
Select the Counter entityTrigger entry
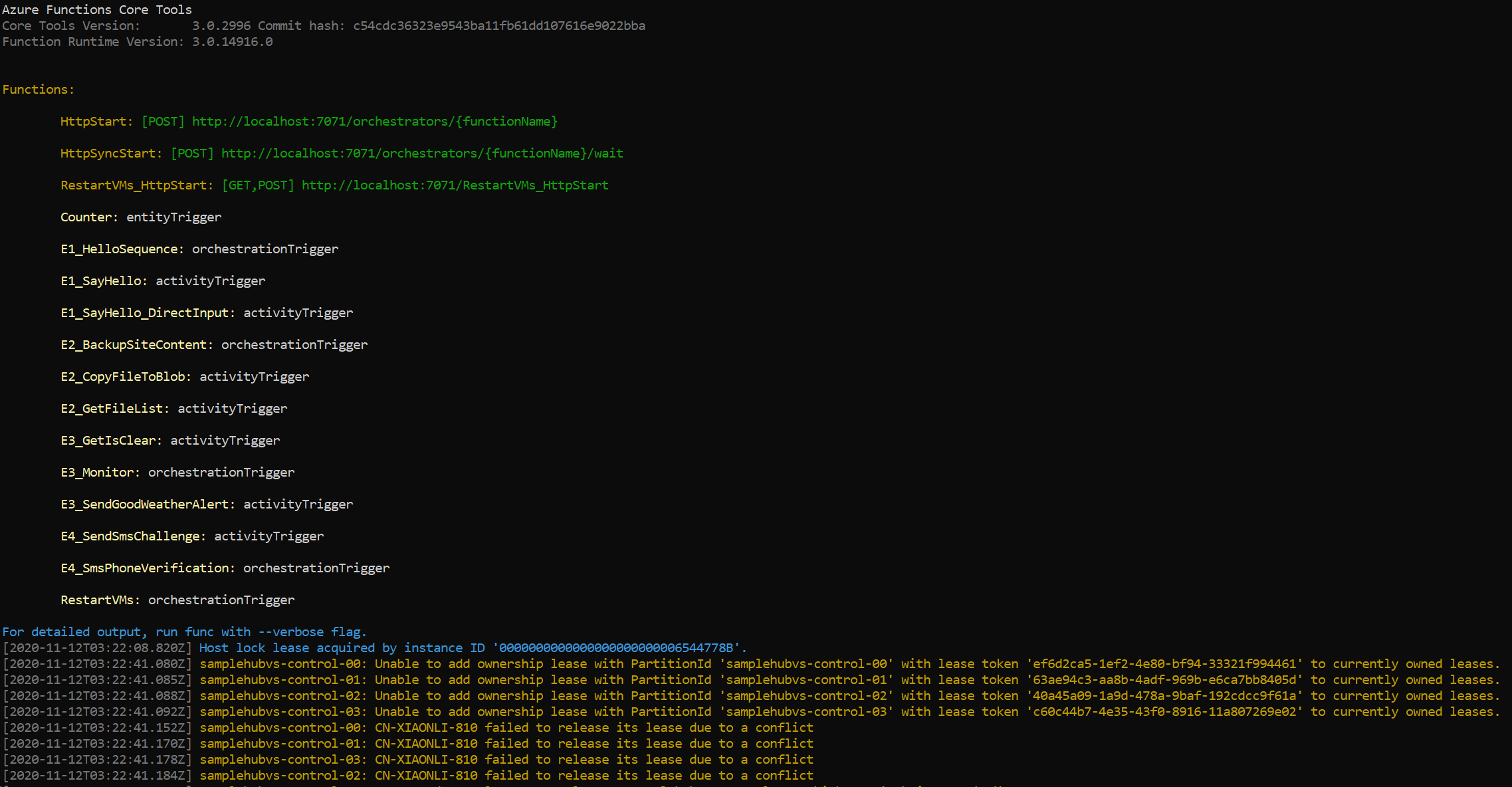pyautogui.click(x=140, y=217)
